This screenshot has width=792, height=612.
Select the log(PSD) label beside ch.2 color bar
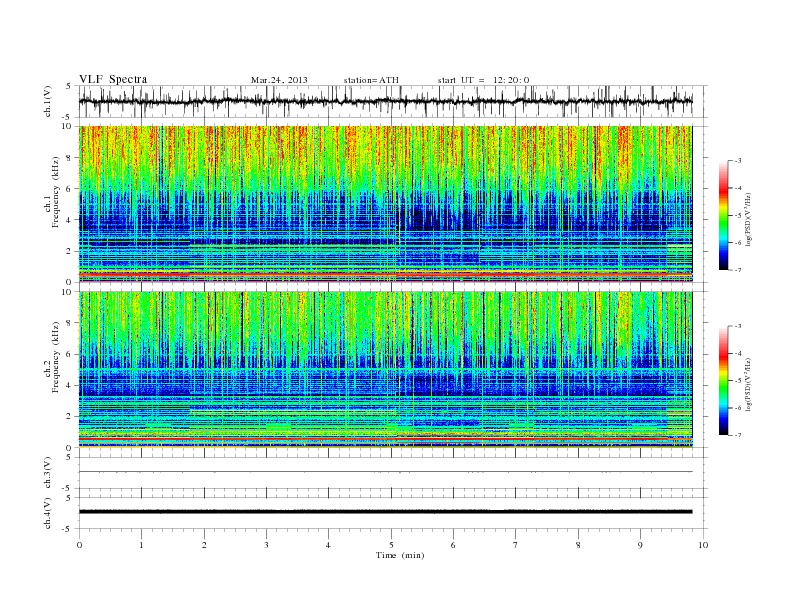(748, 384)
